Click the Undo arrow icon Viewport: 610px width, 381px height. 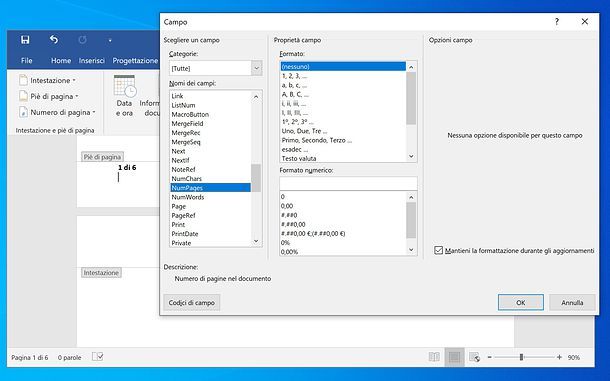point(54,40)
